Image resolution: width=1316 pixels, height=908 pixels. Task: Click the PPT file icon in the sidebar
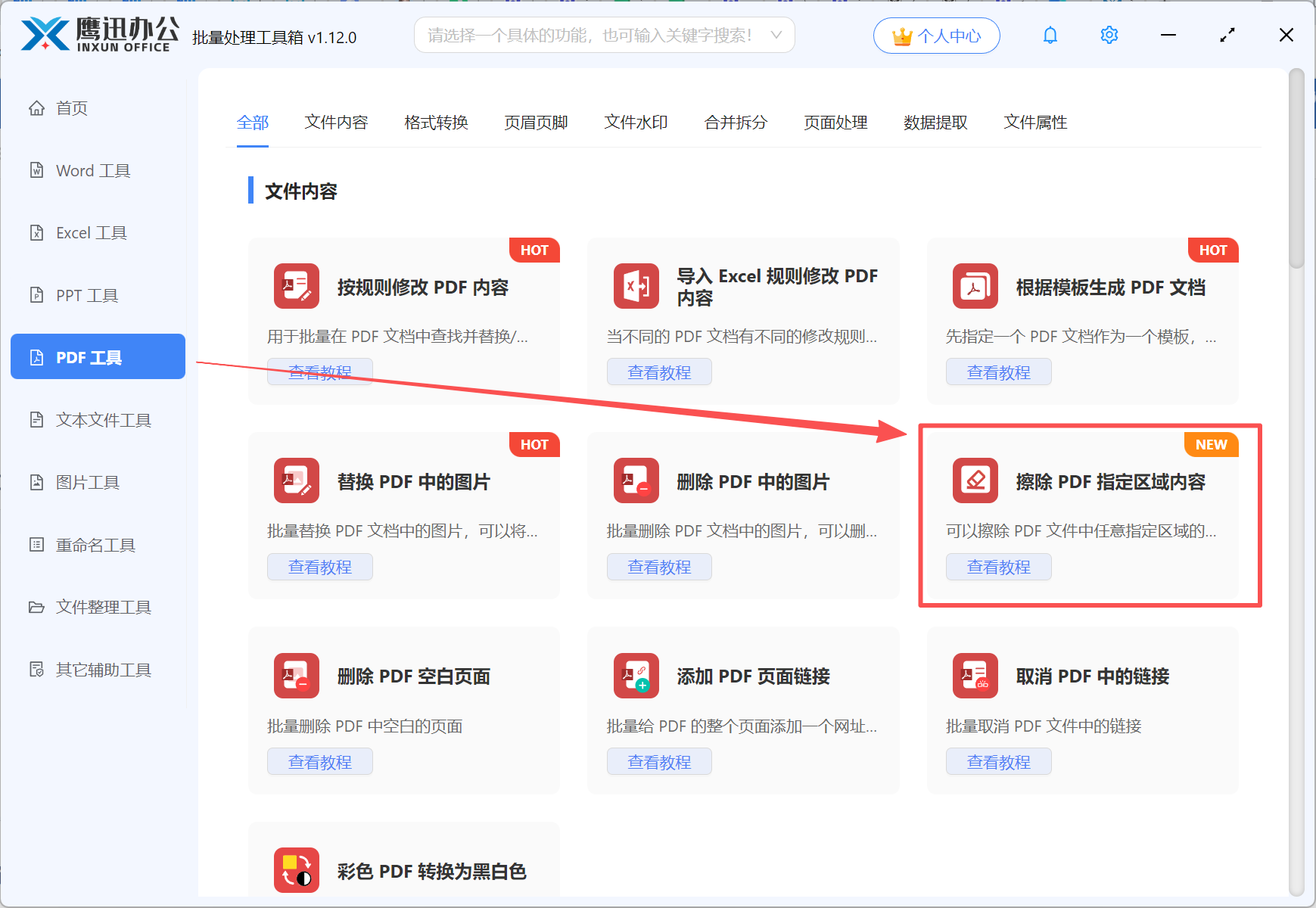tap(36, 294)
